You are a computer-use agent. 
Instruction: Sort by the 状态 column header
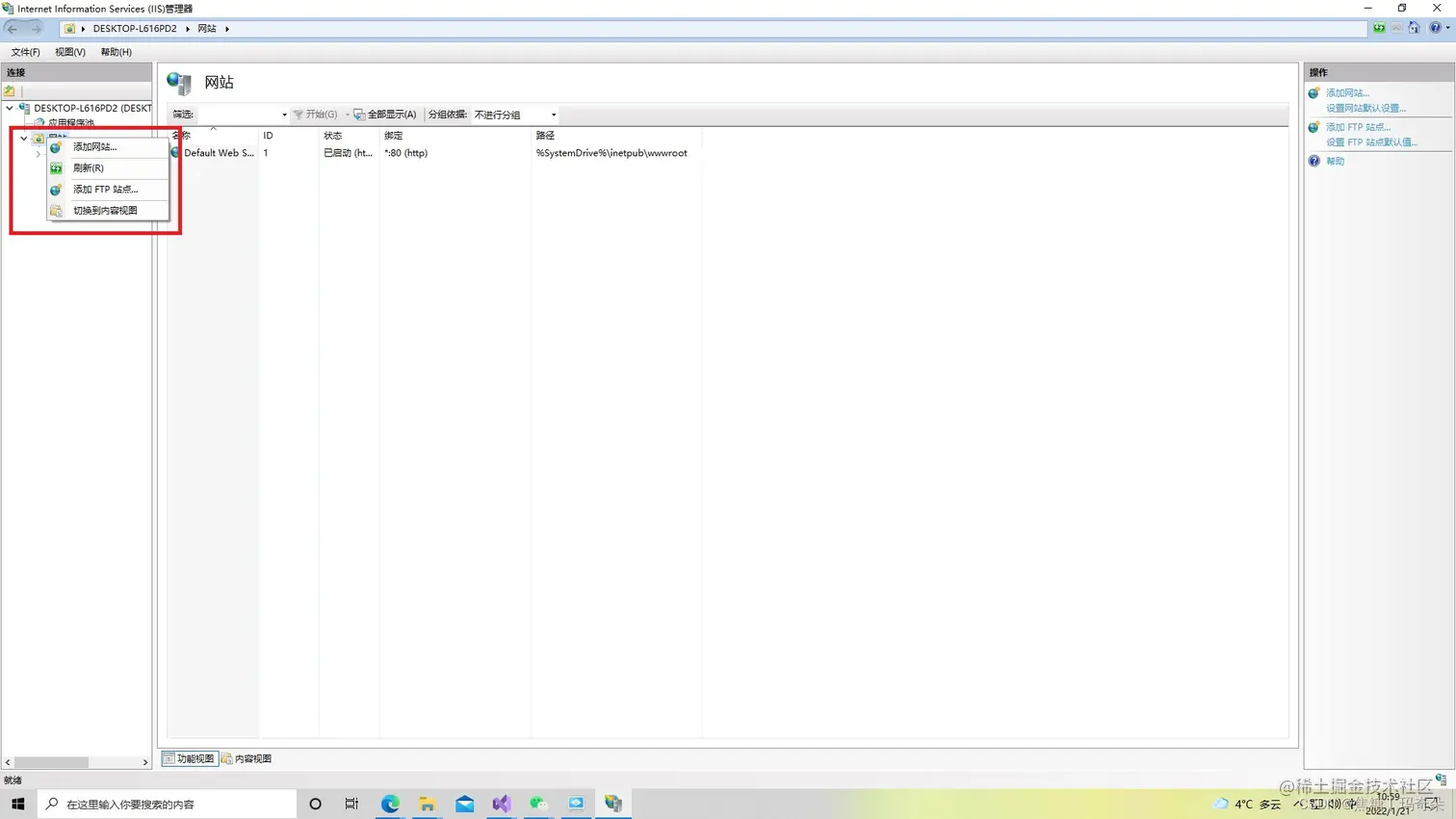coord(349,136)
